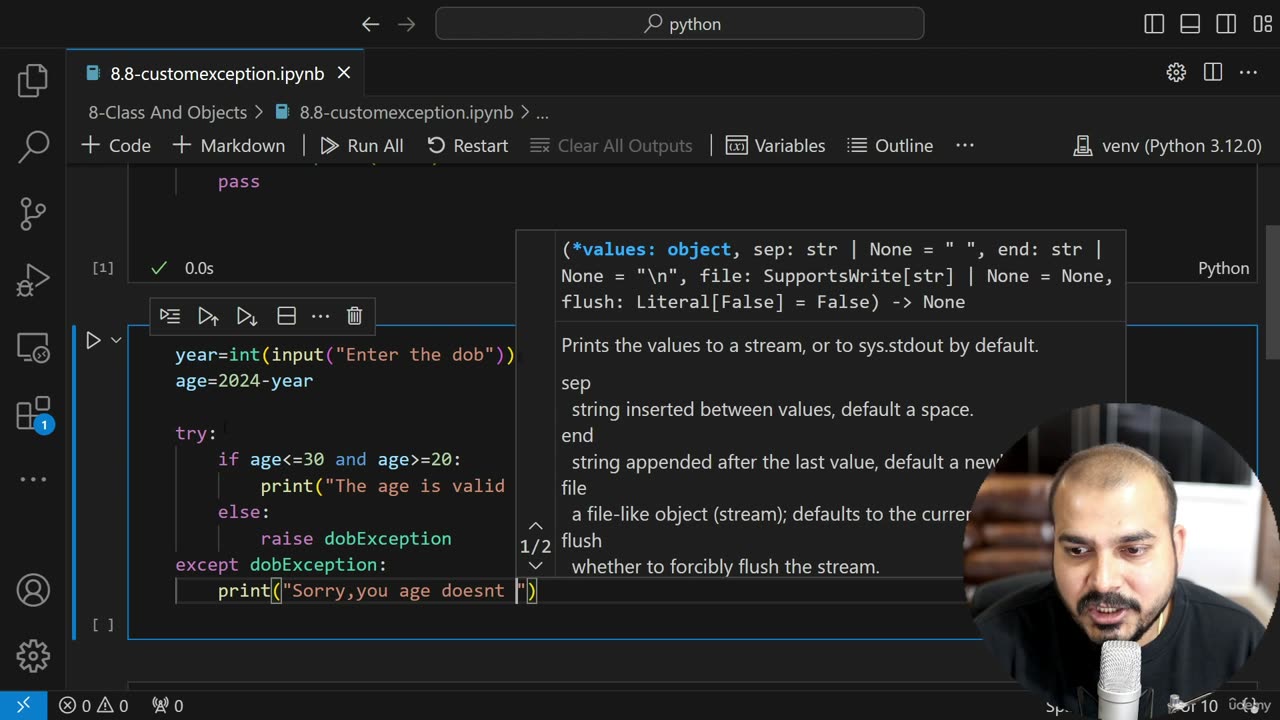The image size is (1280, 720).
Task: Toggle the bottom panel layout icon
Action: tap(1190, 24)
